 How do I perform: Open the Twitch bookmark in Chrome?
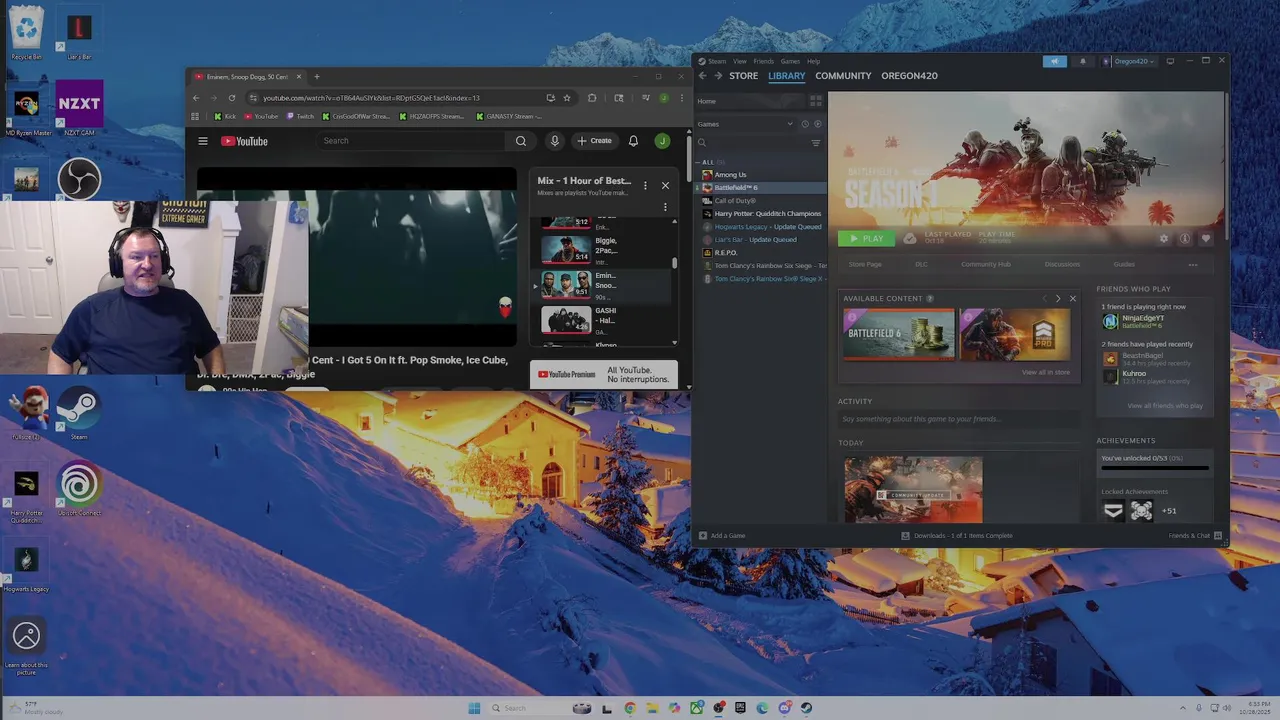click(x=300, y=116)
